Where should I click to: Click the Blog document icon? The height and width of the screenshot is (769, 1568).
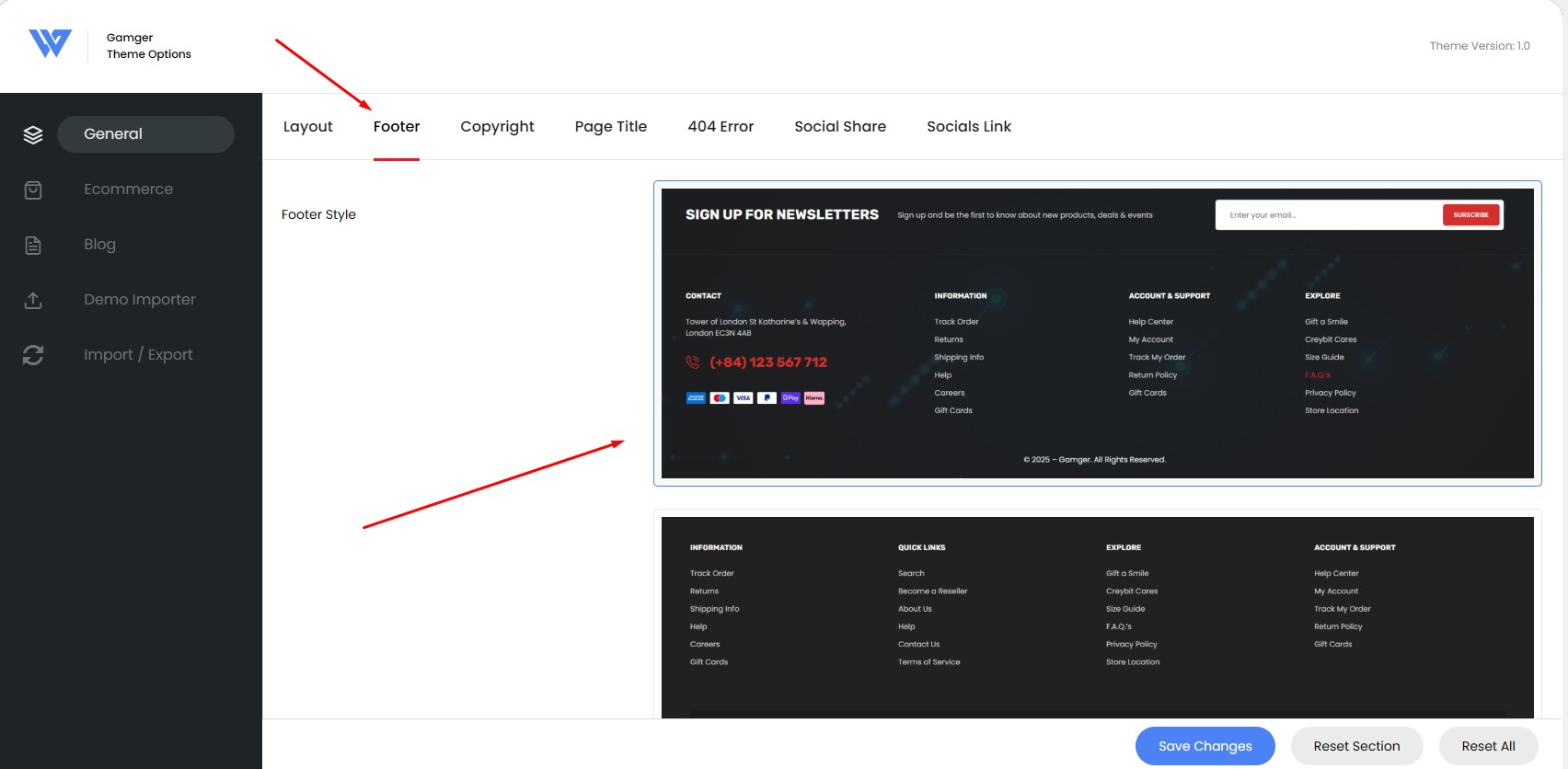point(33,246)
